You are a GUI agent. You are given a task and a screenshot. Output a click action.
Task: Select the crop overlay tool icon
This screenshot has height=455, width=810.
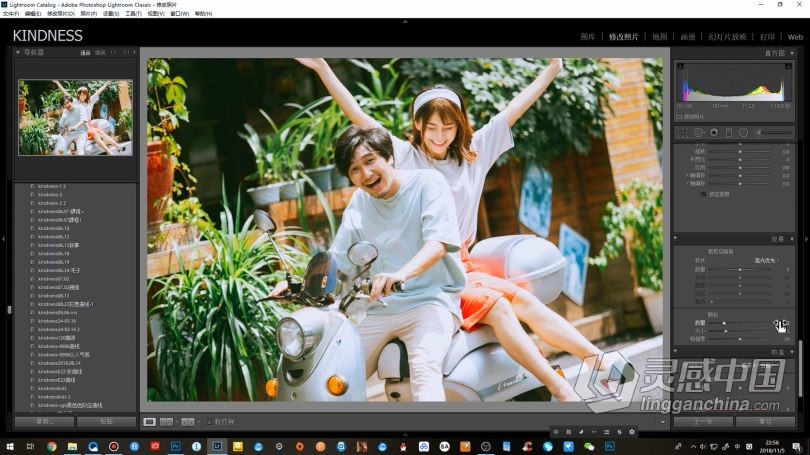683,132
